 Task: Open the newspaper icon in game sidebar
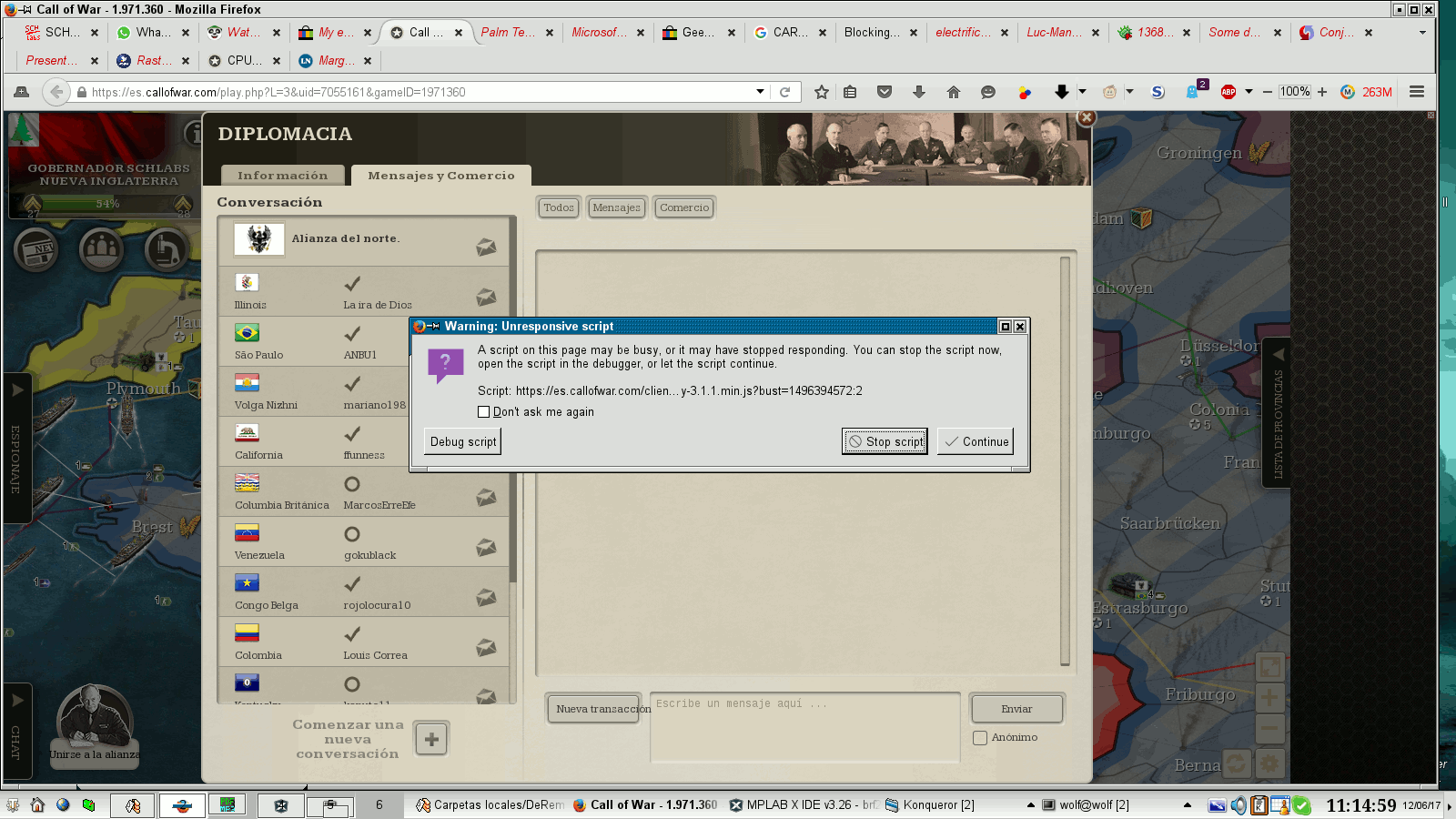37,249
